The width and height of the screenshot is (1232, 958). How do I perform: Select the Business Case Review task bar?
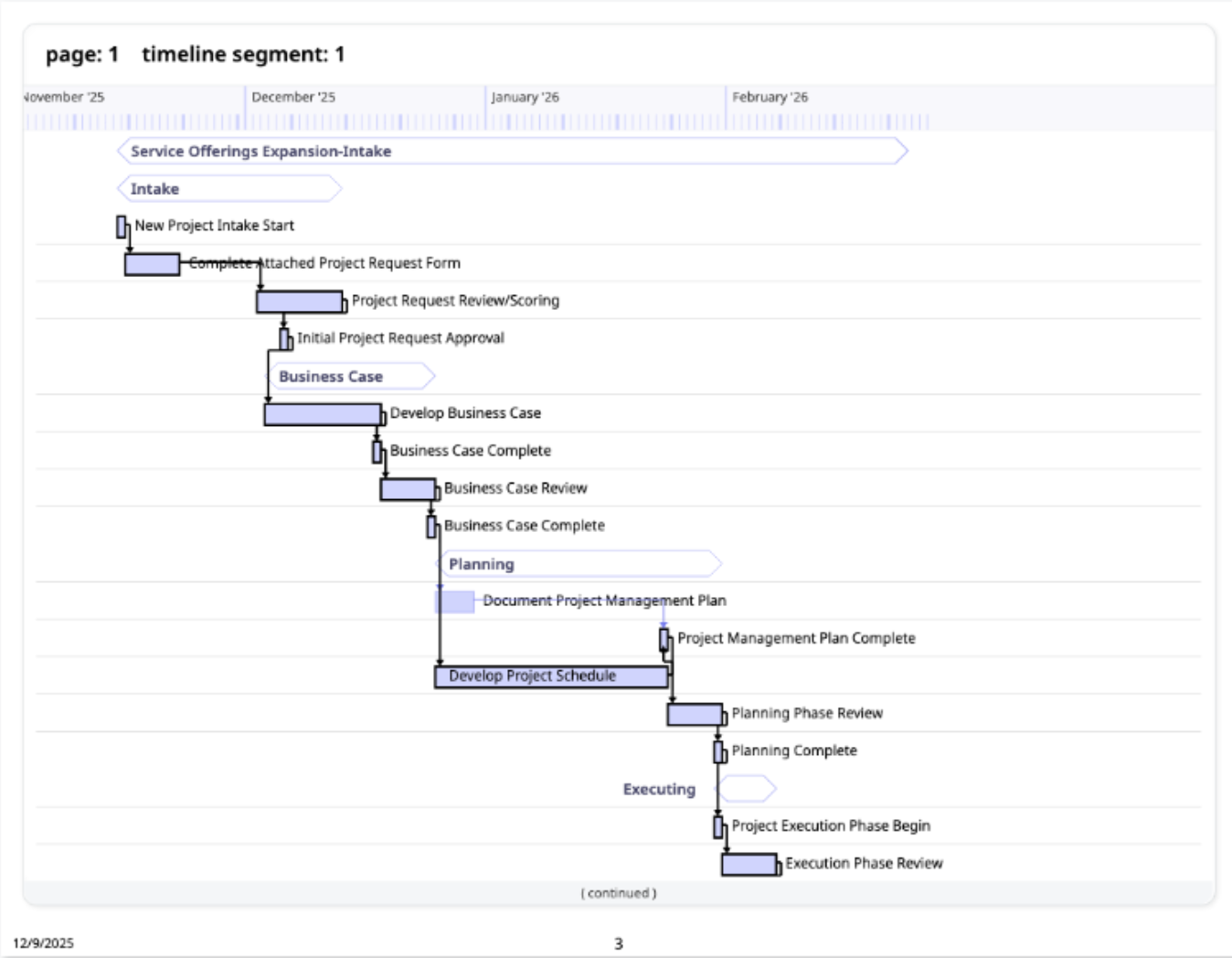click(x=407, y=489)
